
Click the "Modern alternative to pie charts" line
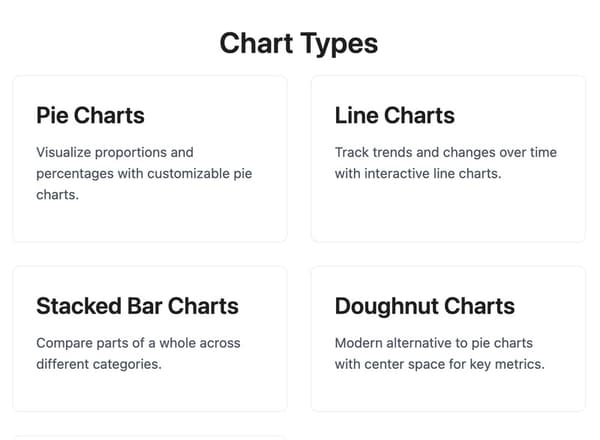click(436, 343)
